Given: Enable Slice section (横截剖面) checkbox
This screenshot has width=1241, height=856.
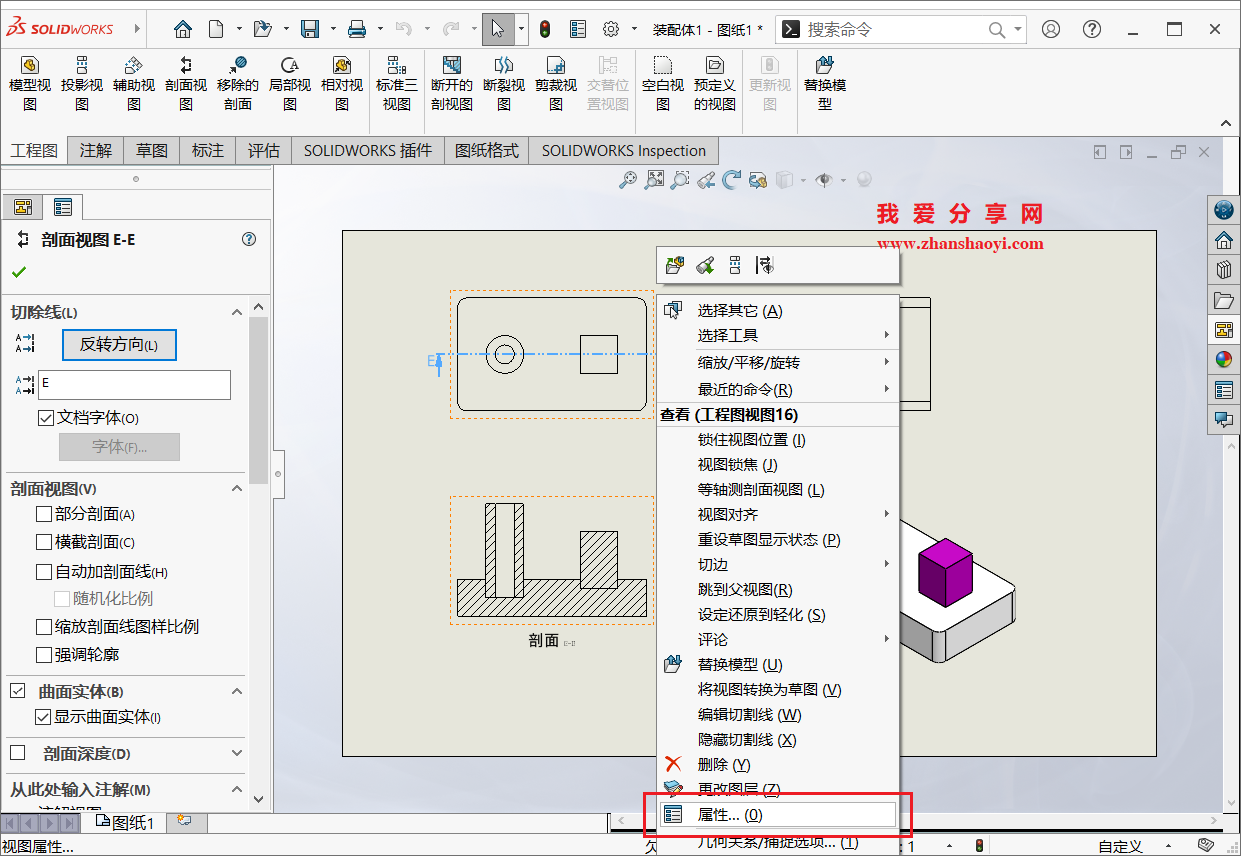Looking at the screenshot, I should point(43,542).
